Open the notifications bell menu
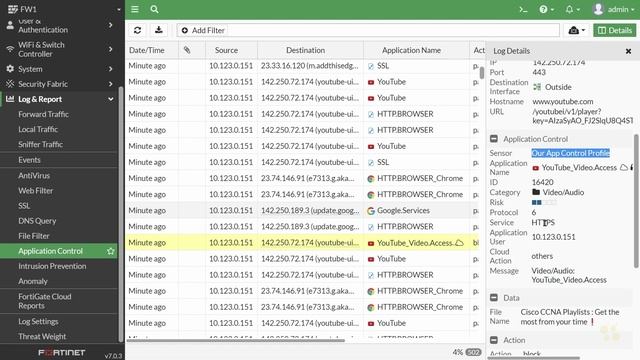640x360 pixels. click(x=572, y=9)
